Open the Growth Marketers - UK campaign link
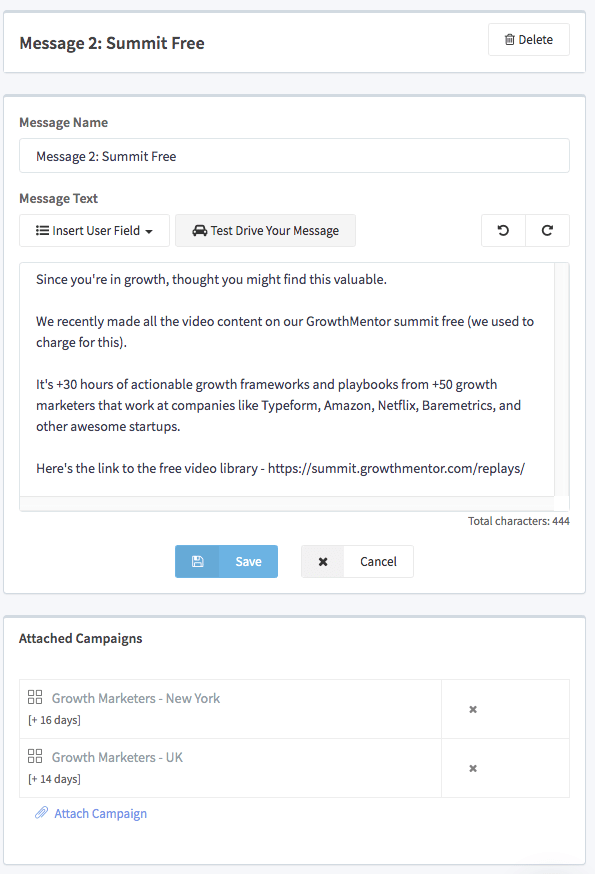The height and width of the screenshot is (874, 595). coord(117,757)
